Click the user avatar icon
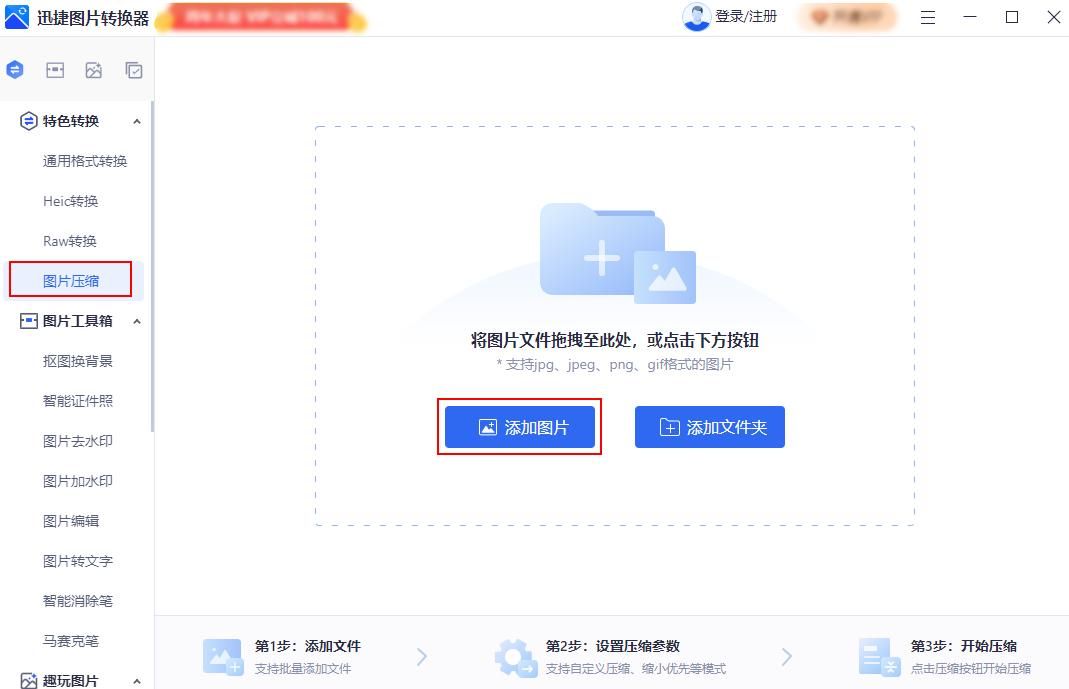The height and width of the screenshot is (689, 1069). [696, 17]
